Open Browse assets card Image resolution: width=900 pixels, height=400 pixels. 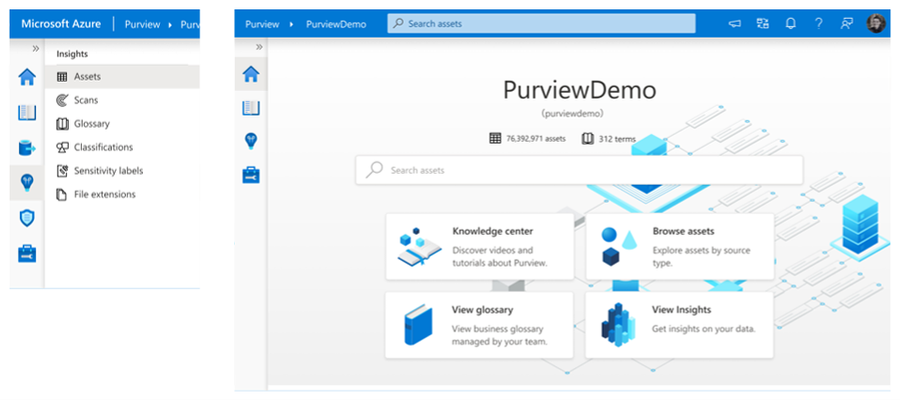pyautogui.click(x=680, y=247)
